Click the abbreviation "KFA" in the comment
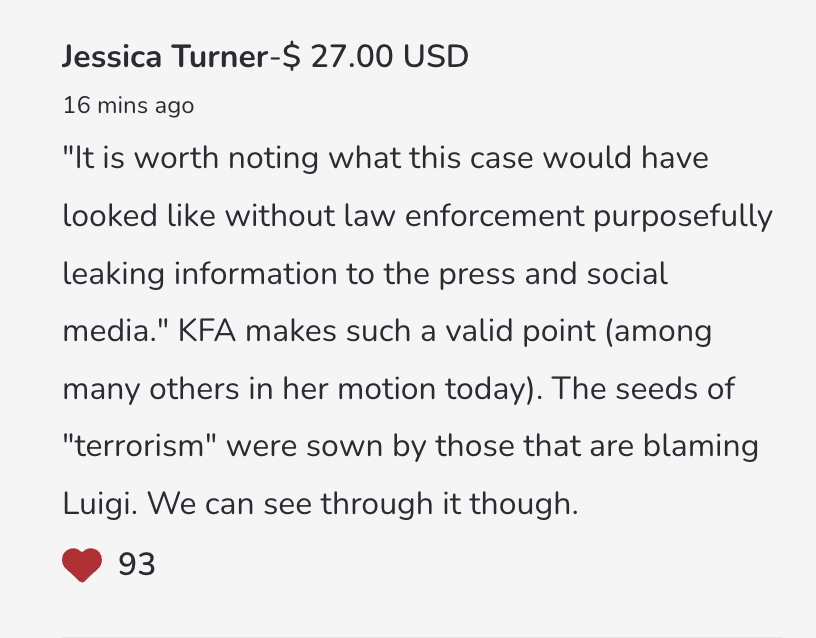The image size is (816, 638). point(207,331)
